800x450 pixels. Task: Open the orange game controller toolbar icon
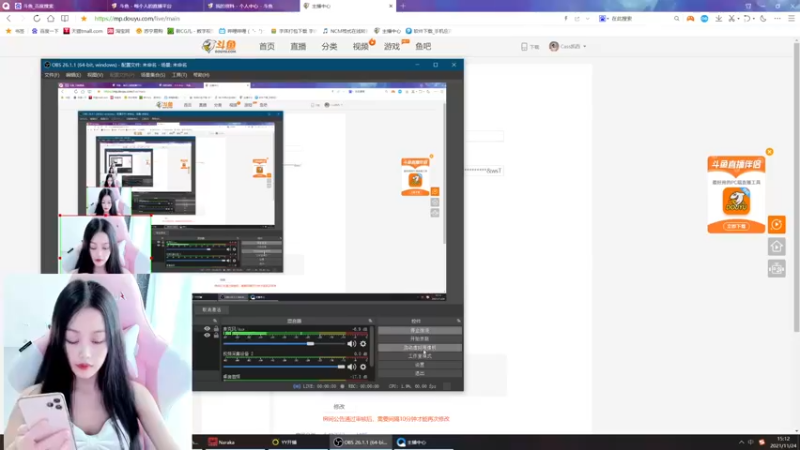pyautogui.click(x=690, y=18)
